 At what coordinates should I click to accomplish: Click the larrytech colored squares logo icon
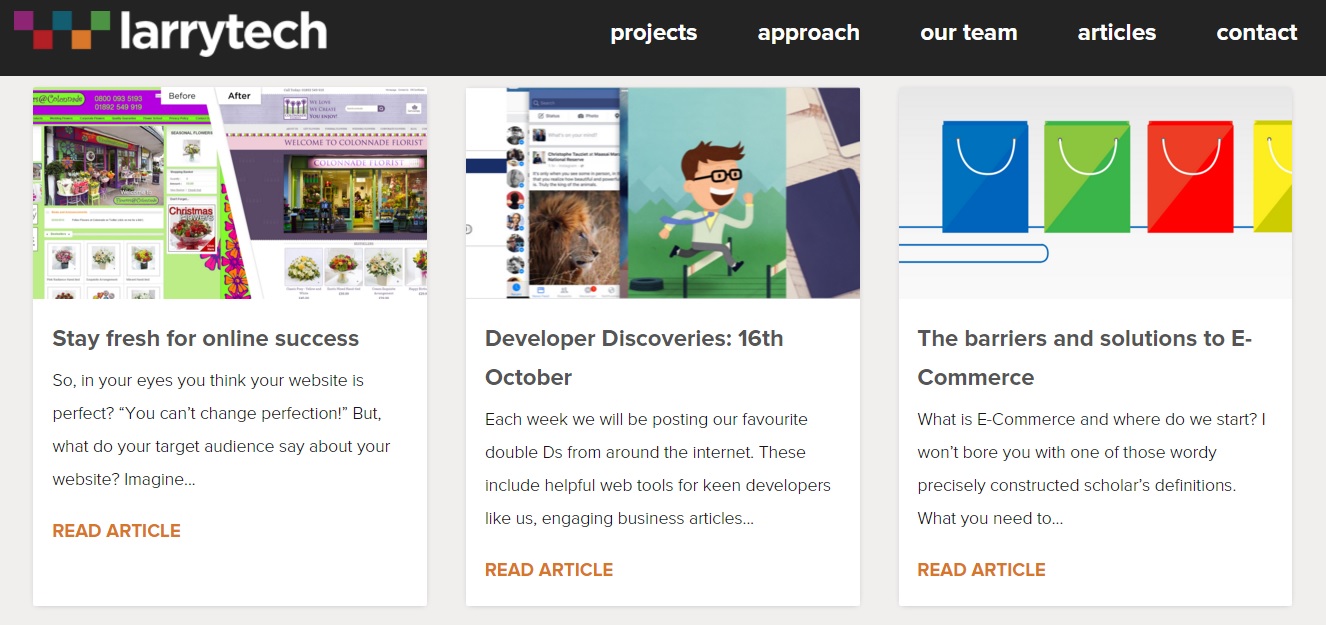[x=62, y=30]
